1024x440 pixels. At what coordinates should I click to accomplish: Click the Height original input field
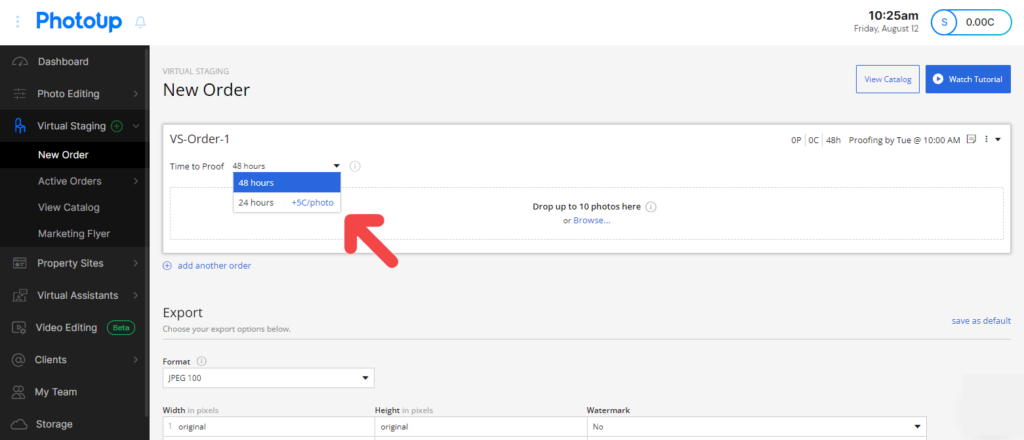click(x=480, y=426)
